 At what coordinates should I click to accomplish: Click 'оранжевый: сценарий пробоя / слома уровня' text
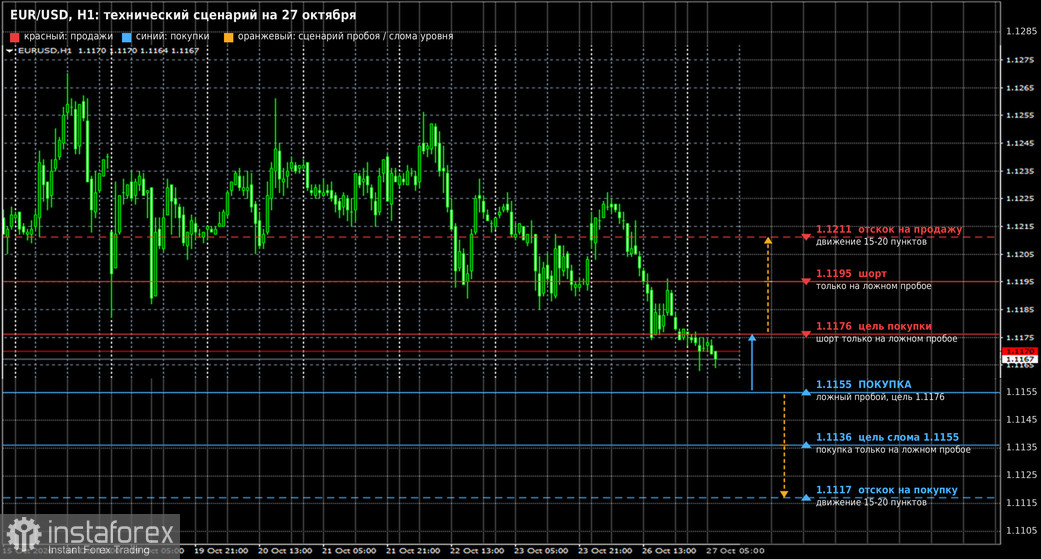click(x=345, y=37)
